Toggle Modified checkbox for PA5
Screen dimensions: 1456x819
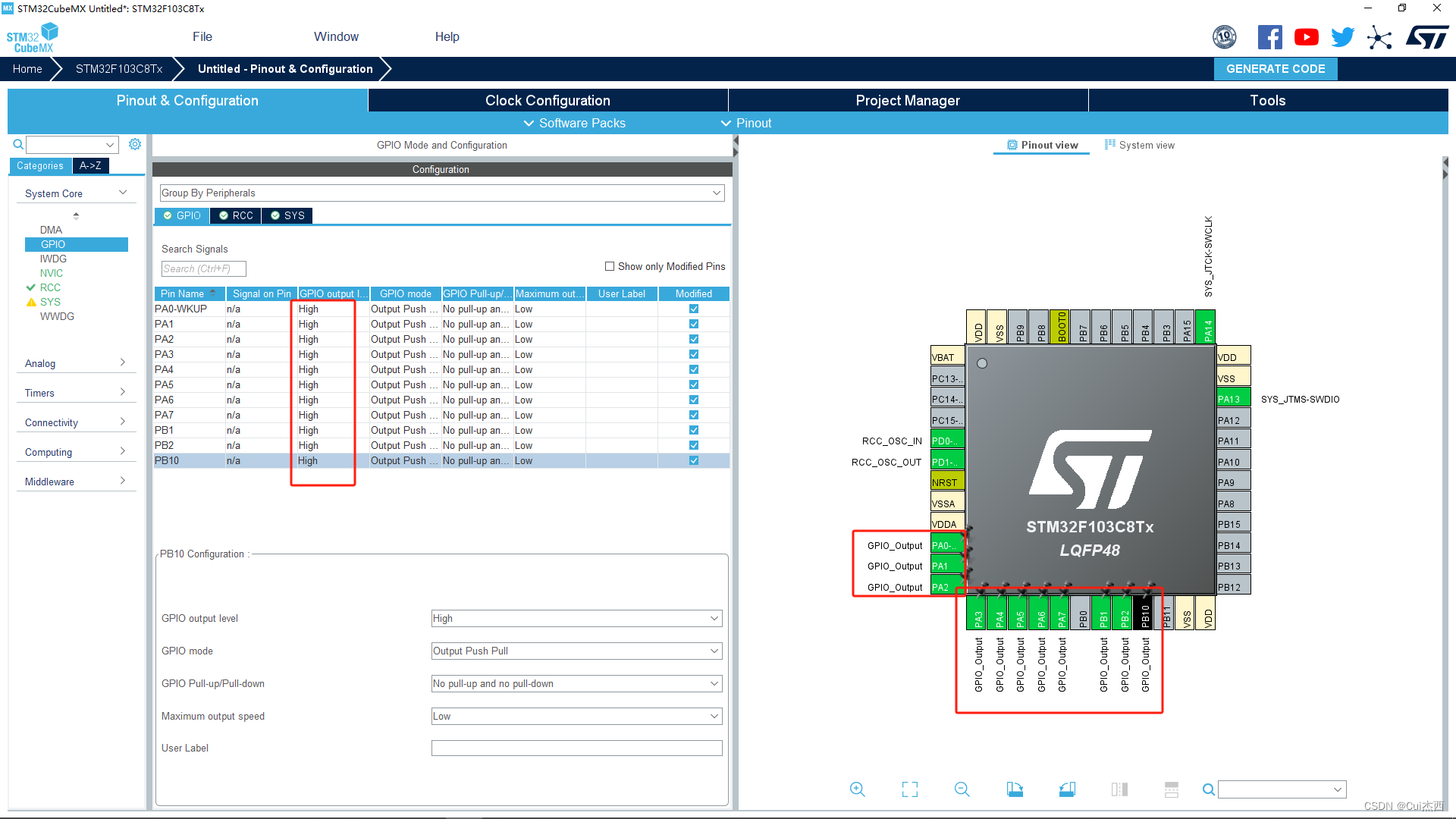694,384
